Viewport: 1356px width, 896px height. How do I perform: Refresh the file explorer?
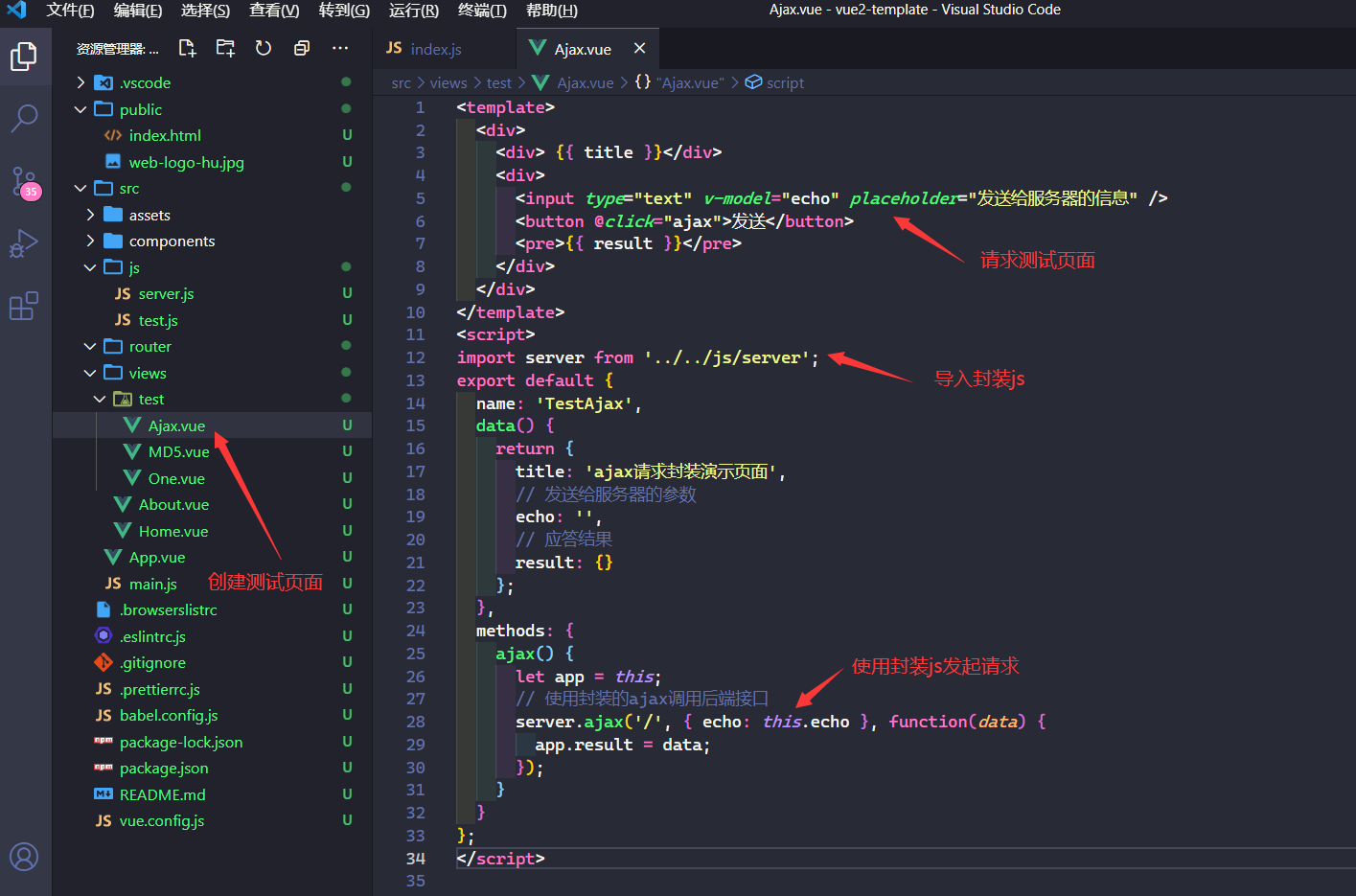click(x=264, y=48)
